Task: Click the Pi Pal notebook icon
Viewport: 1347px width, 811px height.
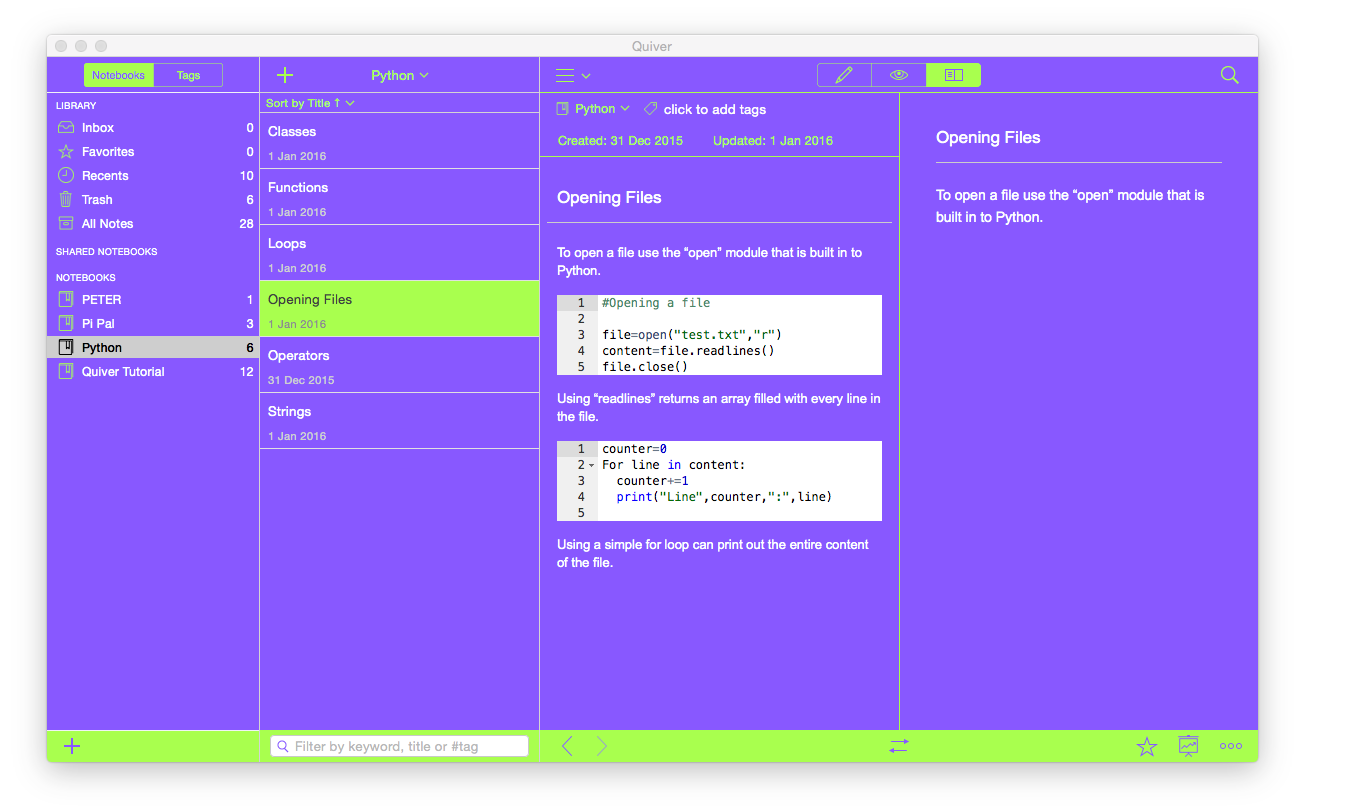Action: pyautogui.click(x=66, y=323)
